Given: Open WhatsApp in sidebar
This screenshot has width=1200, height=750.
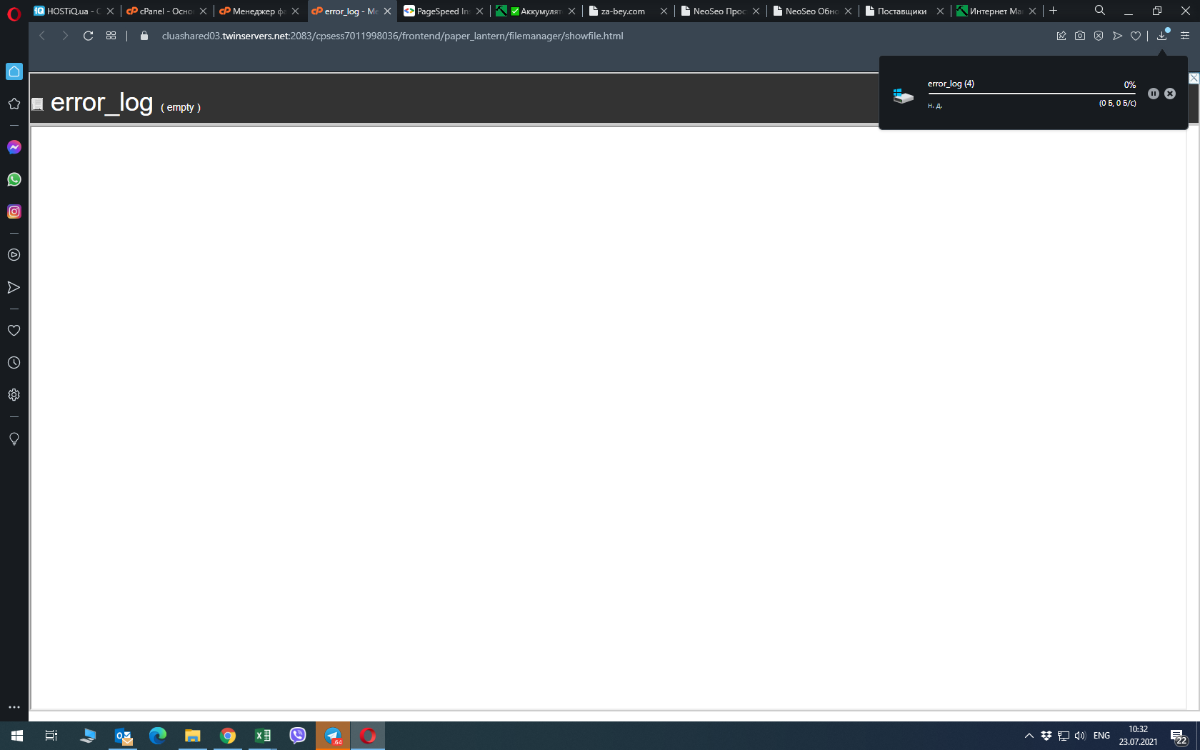Looking at the screenshot, I should (14, 179).
